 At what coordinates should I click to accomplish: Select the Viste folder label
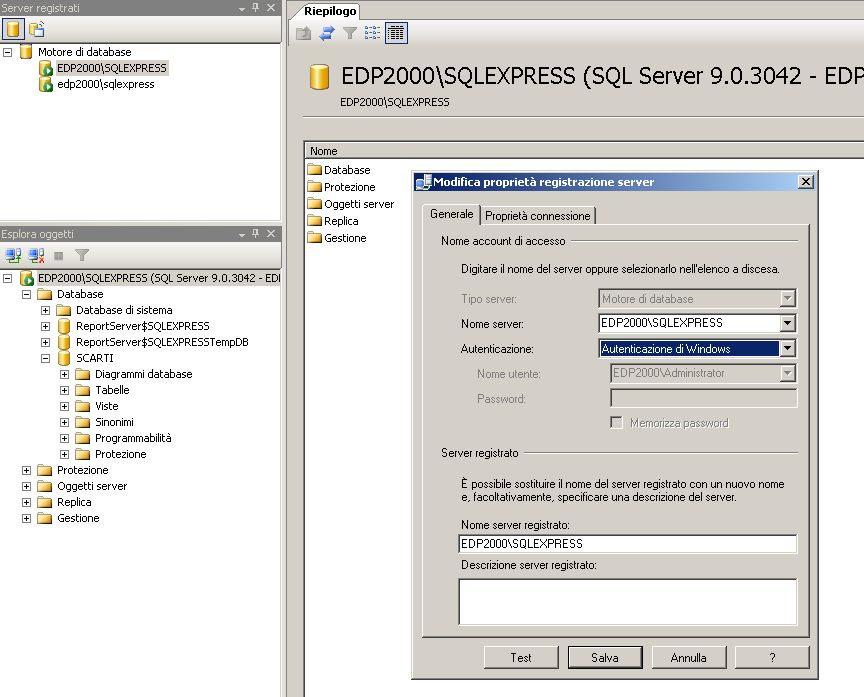tap(106, 406)
